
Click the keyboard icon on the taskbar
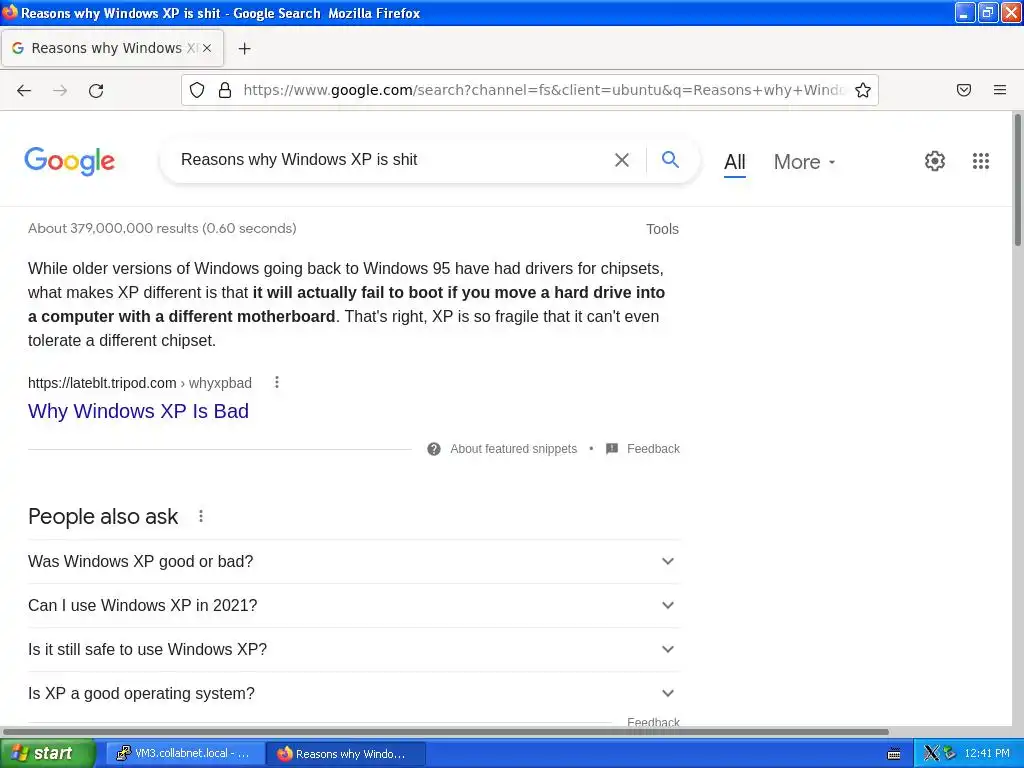point(894,754)
